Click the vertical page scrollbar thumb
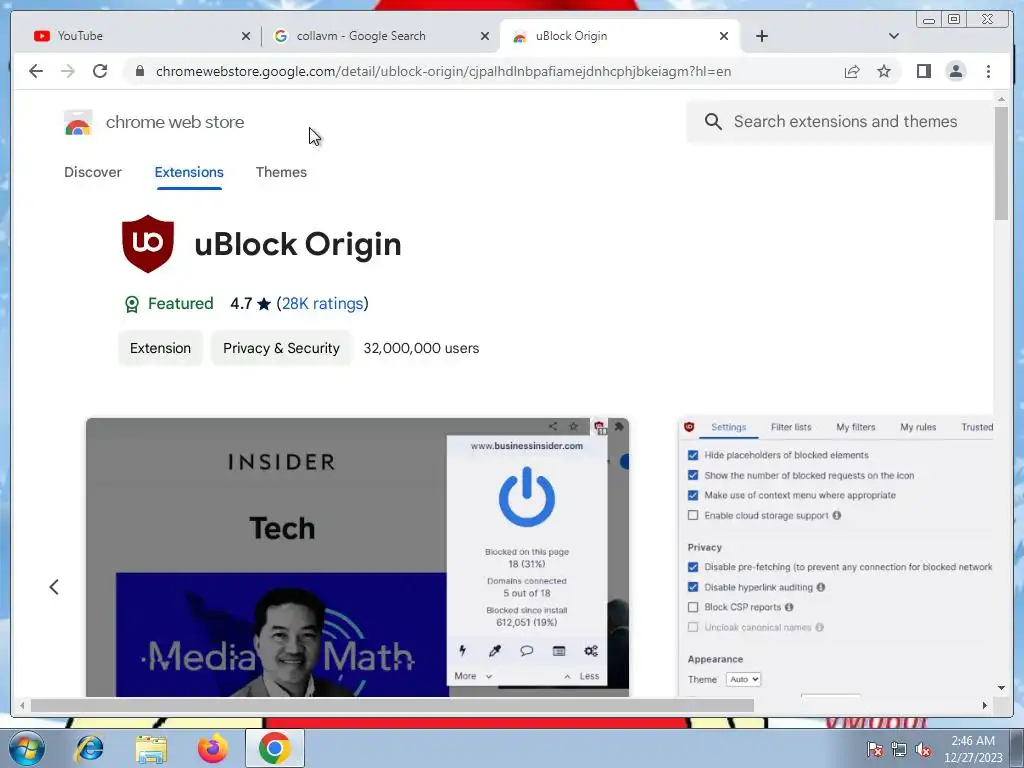 1001,164
